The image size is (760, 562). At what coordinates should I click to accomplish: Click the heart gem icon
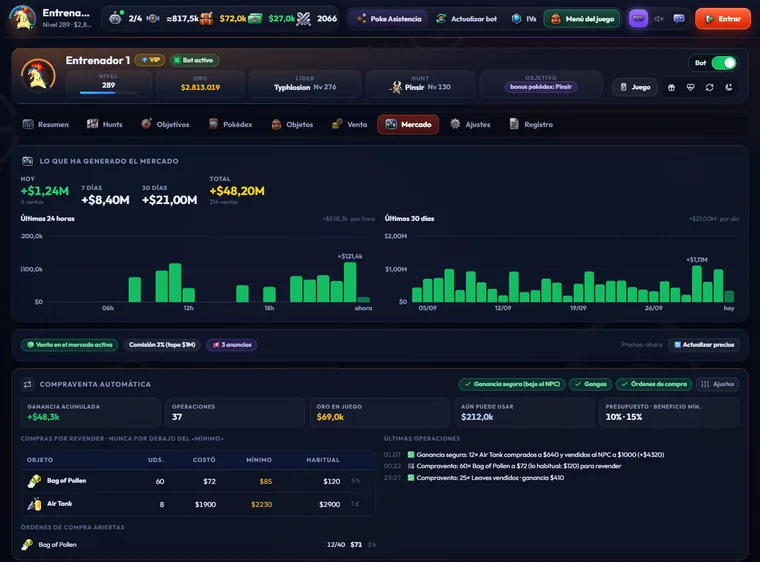(691, 87)
